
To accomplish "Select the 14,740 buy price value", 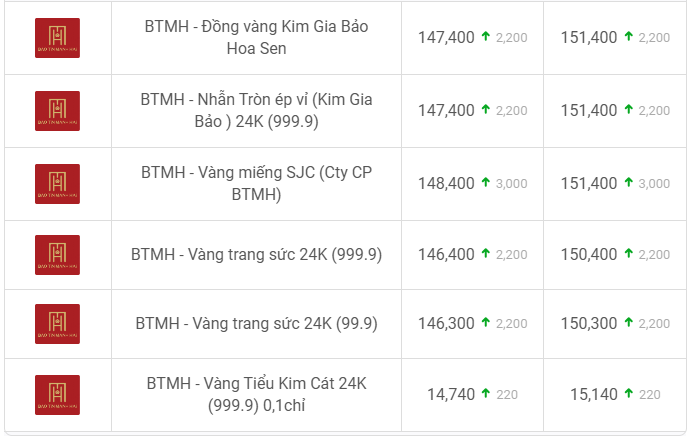I will [x=451, y=394].
